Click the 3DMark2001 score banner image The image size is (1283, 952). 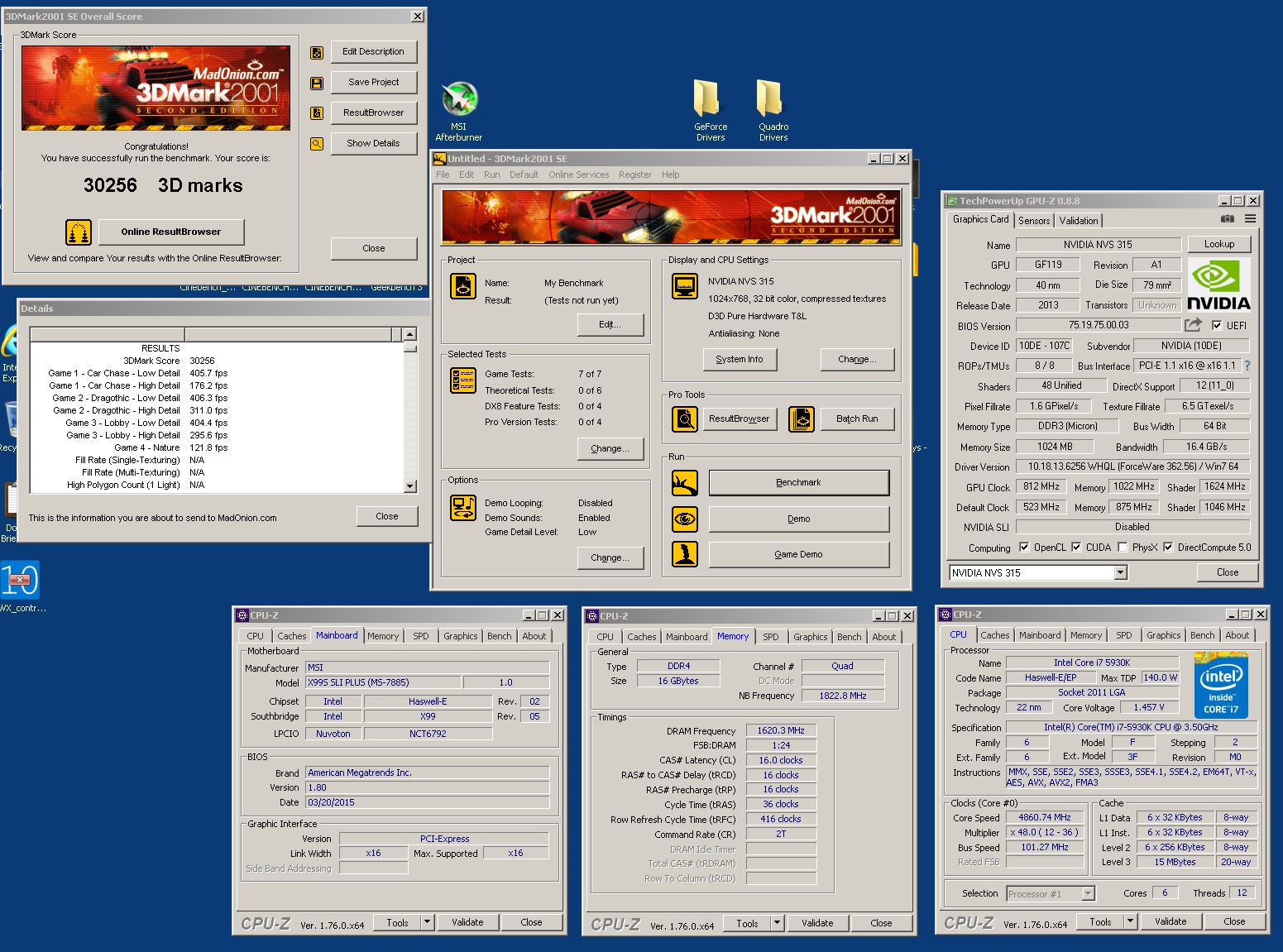point(156,88)
